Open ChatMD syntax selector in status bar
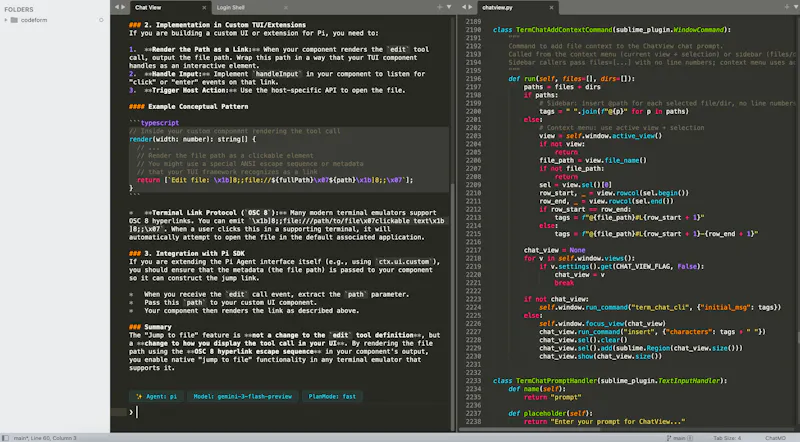The width and height of the screenshot is (800, 442). click(x=775, y=438)
